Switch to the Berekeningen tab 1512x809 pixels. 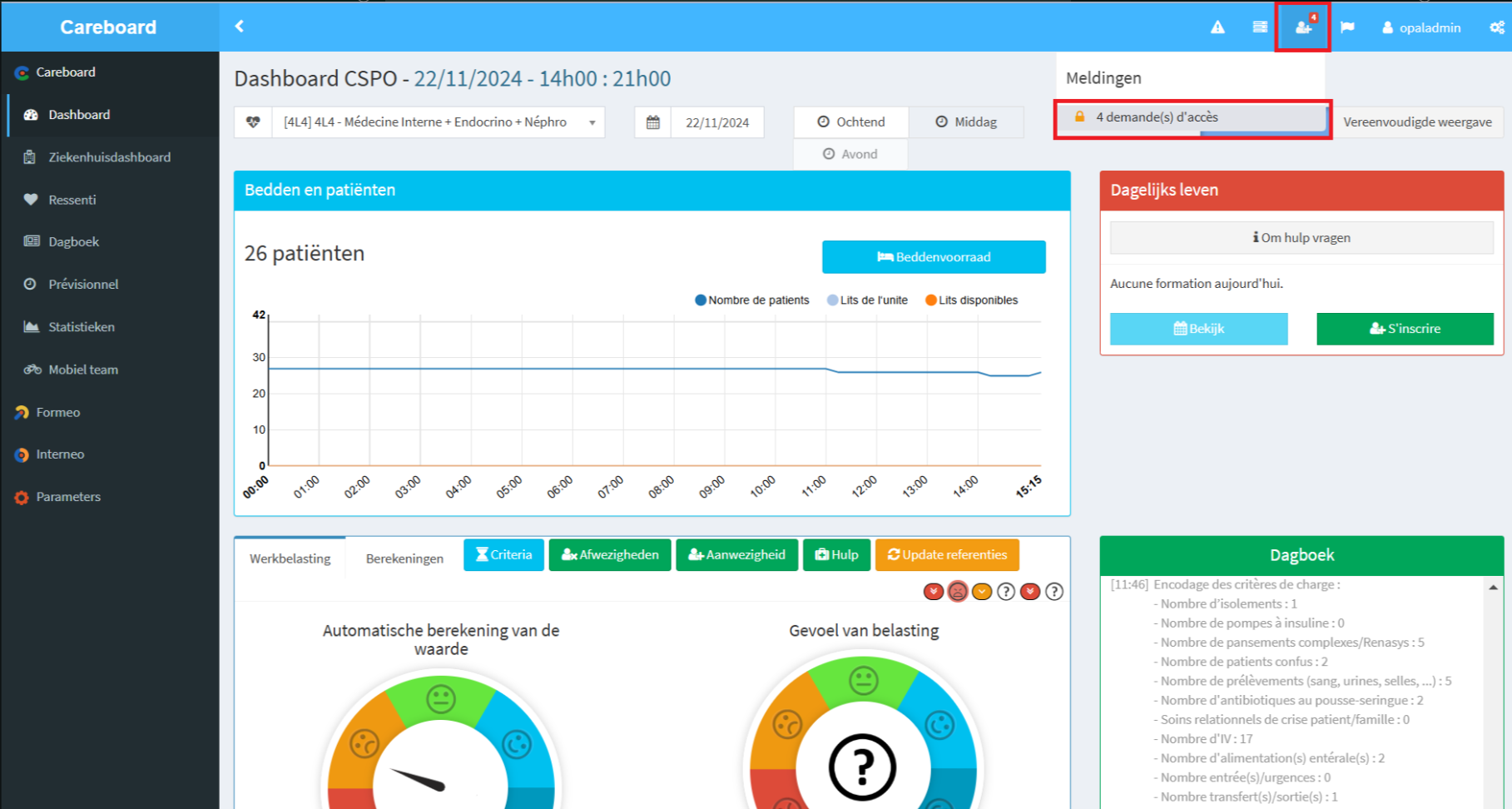pyautogui.click(x=404, y=558)
